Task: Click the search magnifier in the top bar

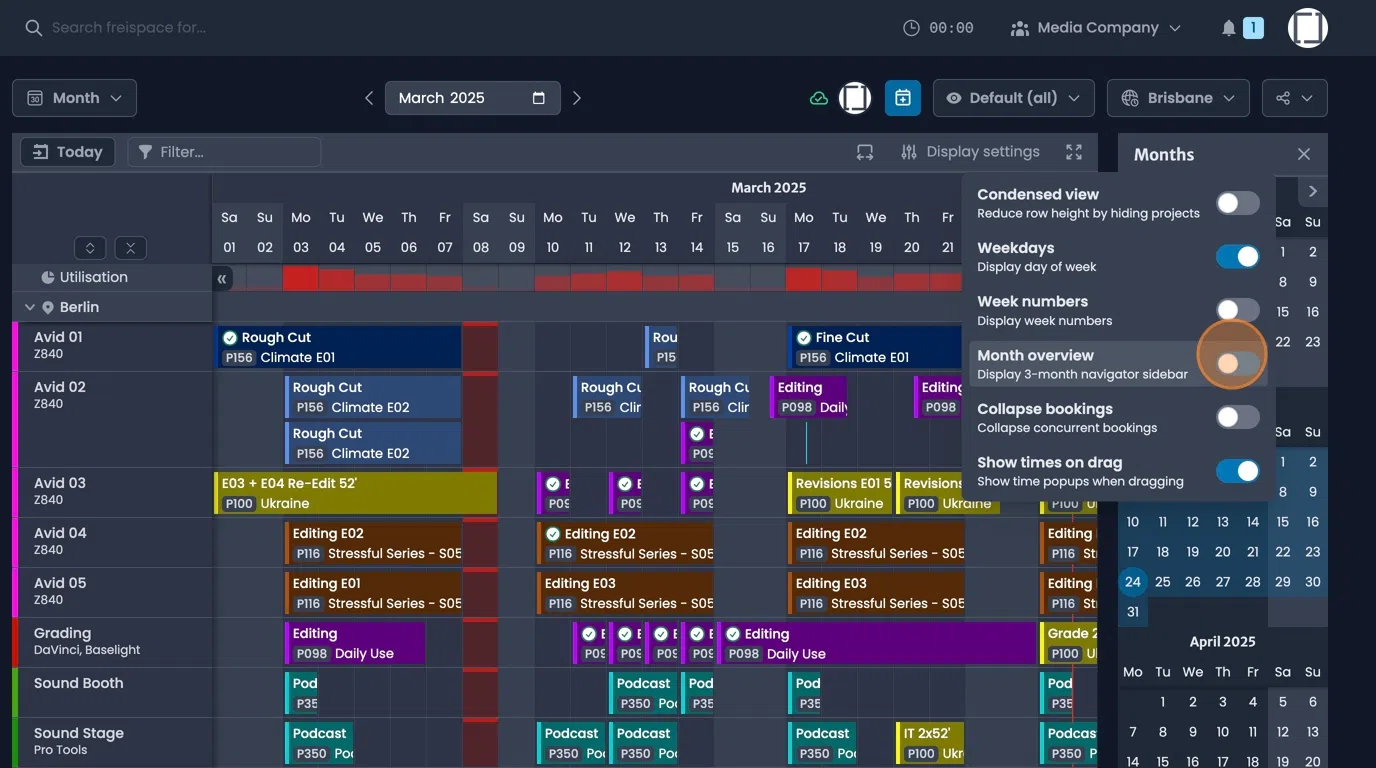Action: click(33, 27)
